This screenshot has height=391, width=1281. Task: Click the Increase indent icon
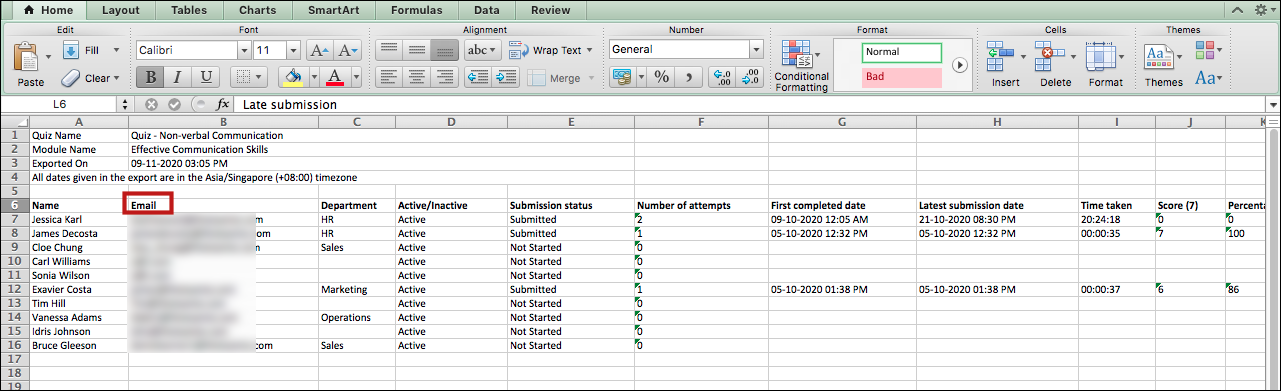tap(506, 77)
